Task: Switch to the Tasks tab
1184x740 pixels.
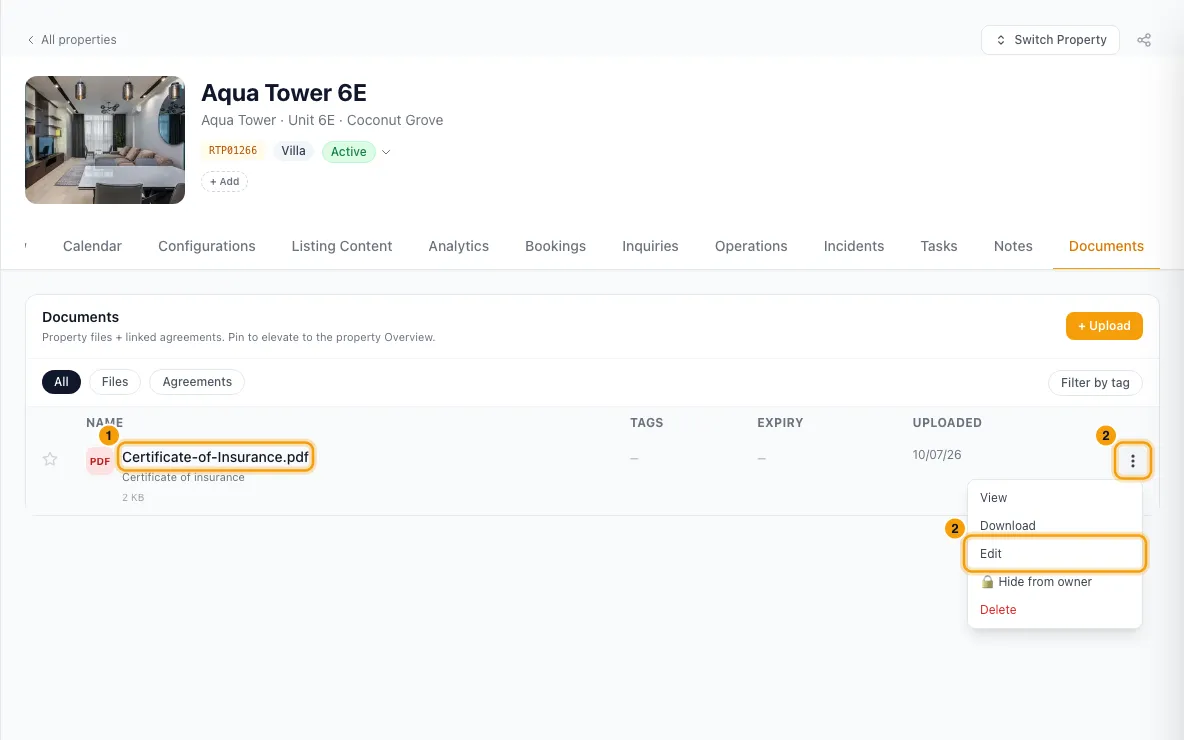Action: pos(939,246)
